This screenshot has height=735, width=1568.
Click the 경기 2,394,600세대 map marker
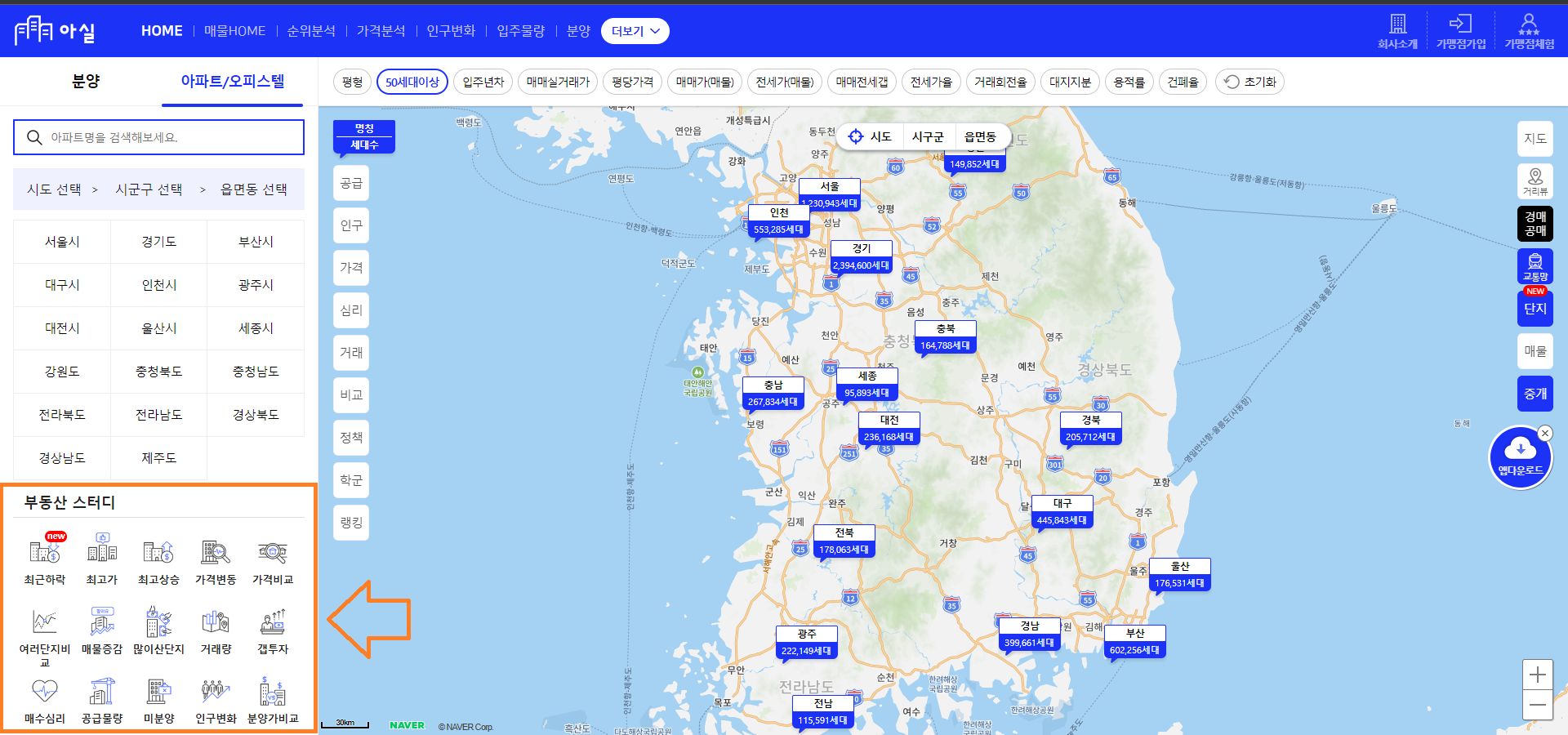tap(861, 257)
